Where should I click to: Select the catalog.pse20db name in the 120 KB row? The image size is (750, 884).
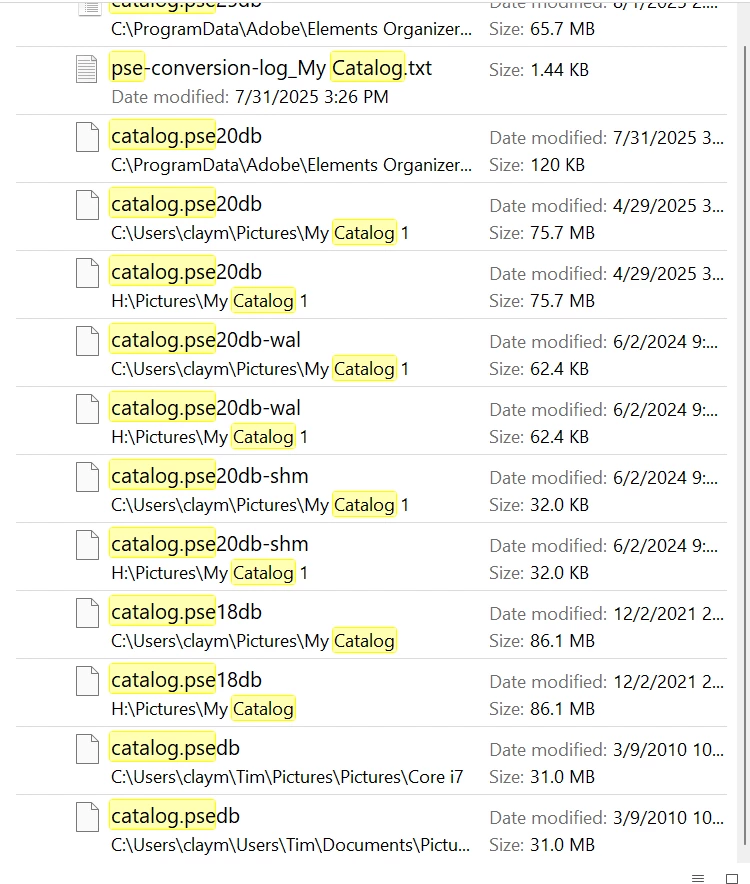coord(186,136)
